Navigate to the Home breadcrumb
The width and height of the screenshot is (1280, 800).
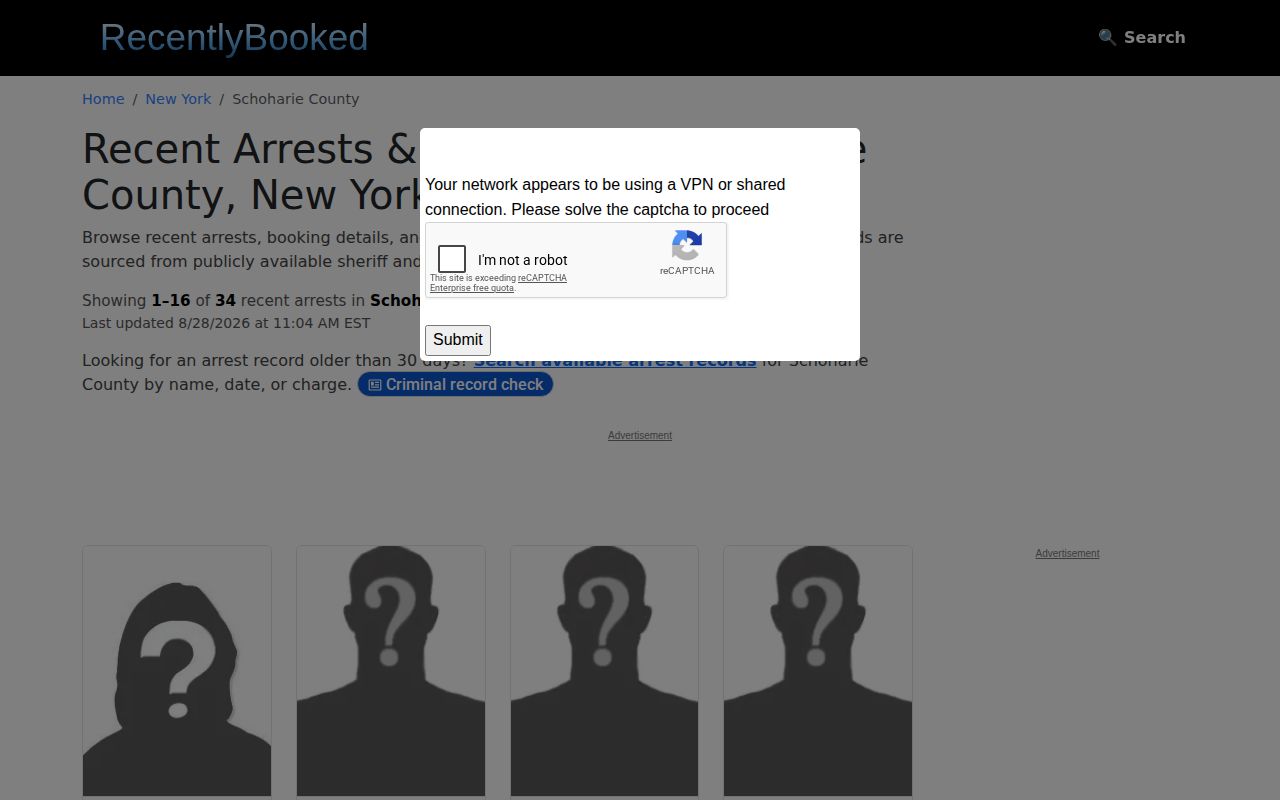[x=103, y=99]
